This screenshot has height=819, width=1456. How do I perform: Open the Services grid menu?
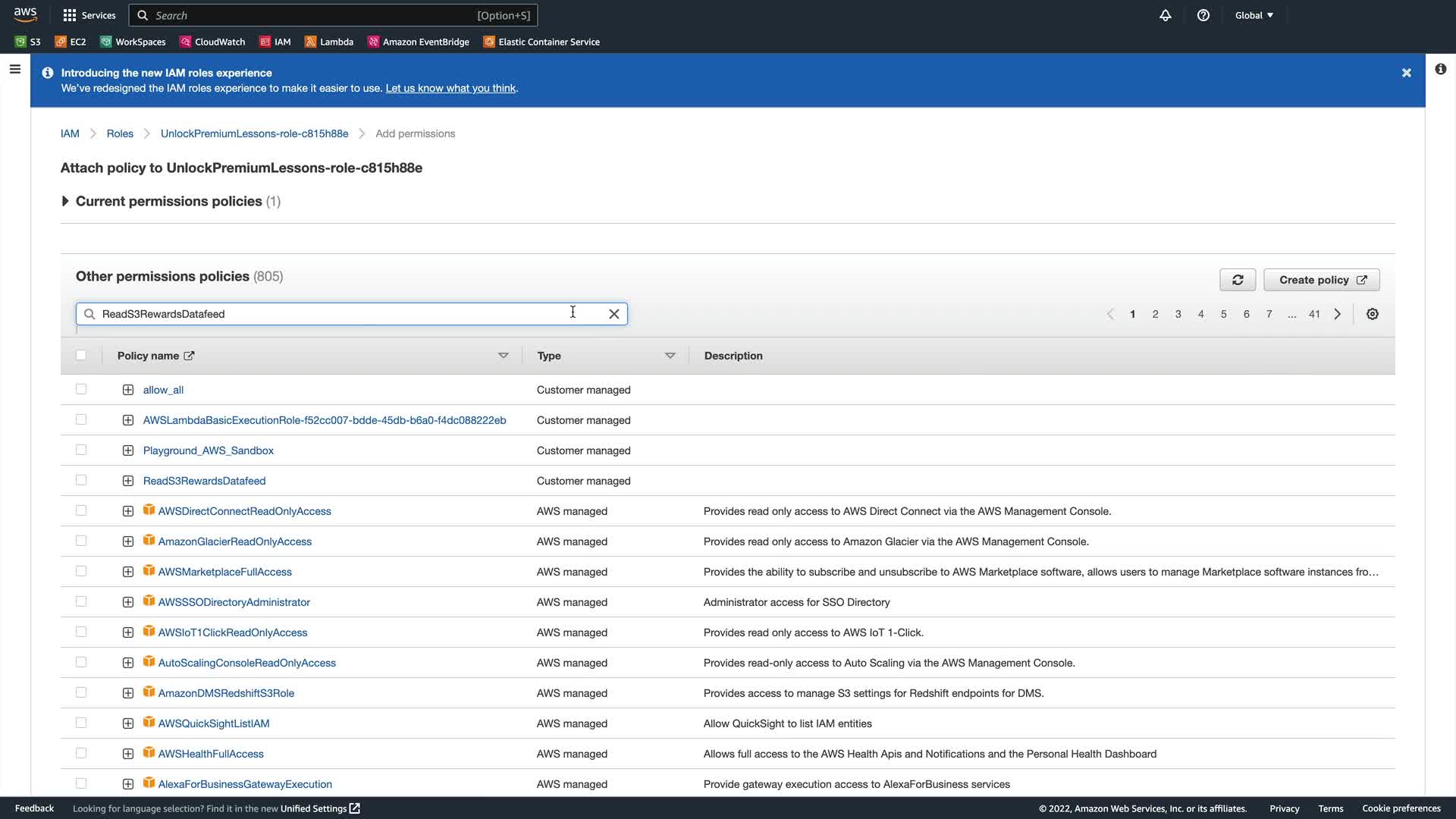89,15
